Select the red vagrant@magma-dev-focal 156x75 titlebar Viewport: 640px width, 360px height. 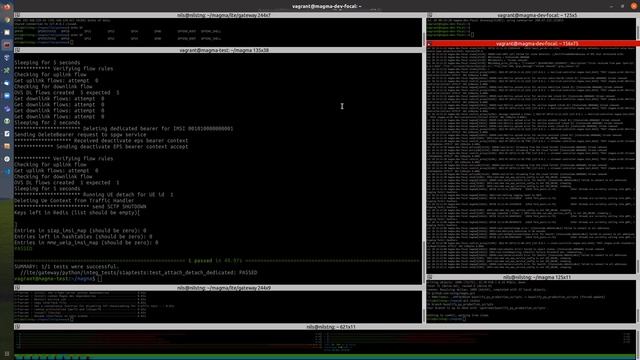pos(533,44)
